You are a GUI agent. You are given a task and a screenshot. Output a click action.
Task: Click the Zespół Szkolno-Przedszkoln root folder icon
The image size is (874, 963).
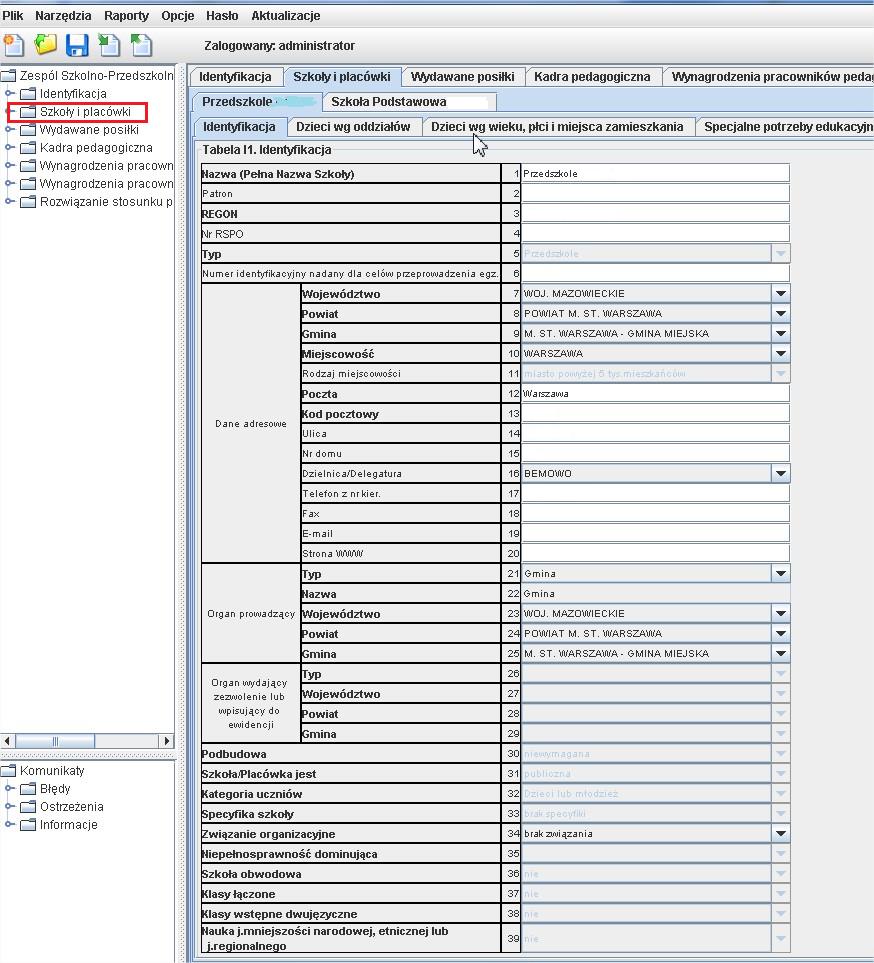(x=9, y=76)
